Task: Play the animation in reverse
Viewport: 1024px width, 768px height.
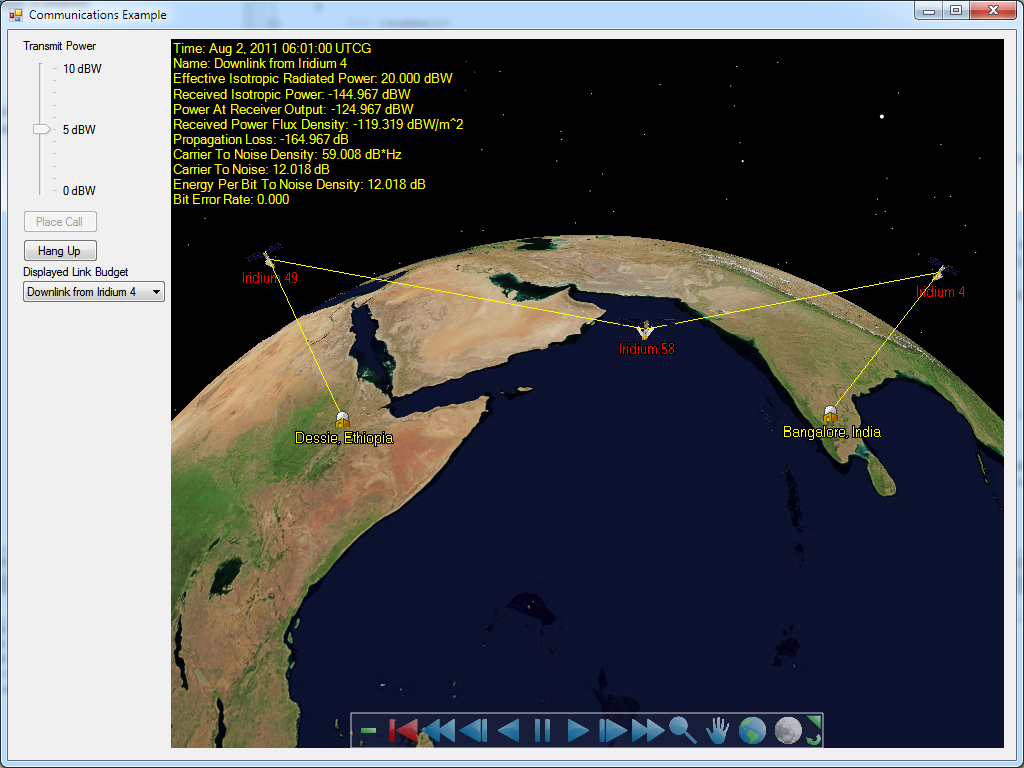Action: click(x=509, y=730)
